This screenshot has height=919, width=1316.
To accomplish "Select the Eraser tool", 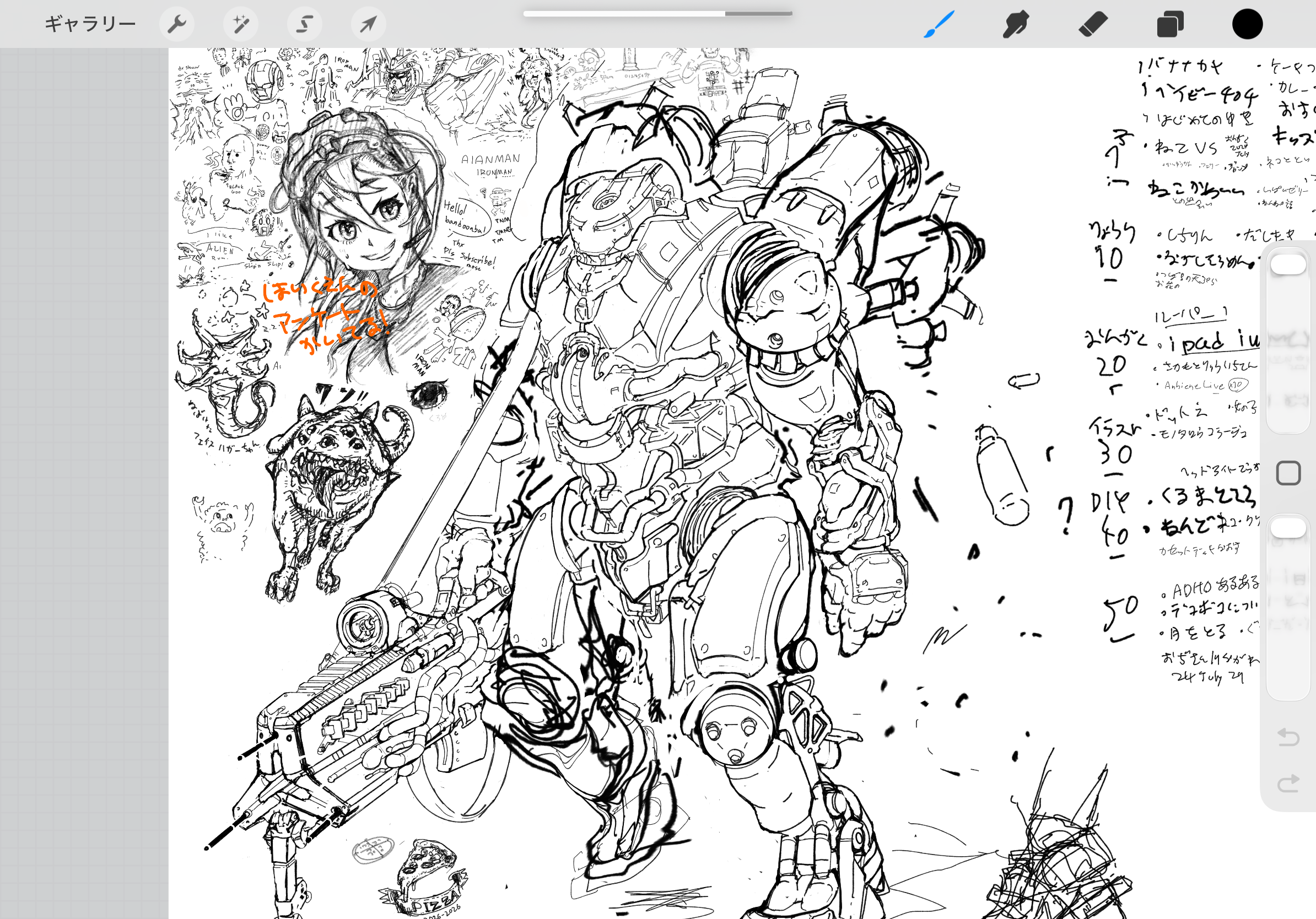I will click(1093, 24).
